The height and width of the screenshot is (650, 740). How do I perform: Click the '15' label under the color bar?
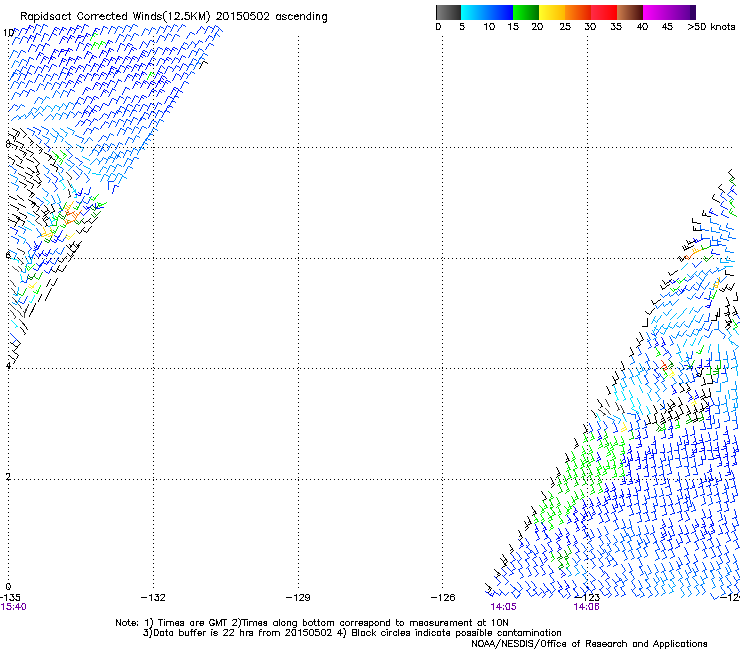tap(513, 27)
